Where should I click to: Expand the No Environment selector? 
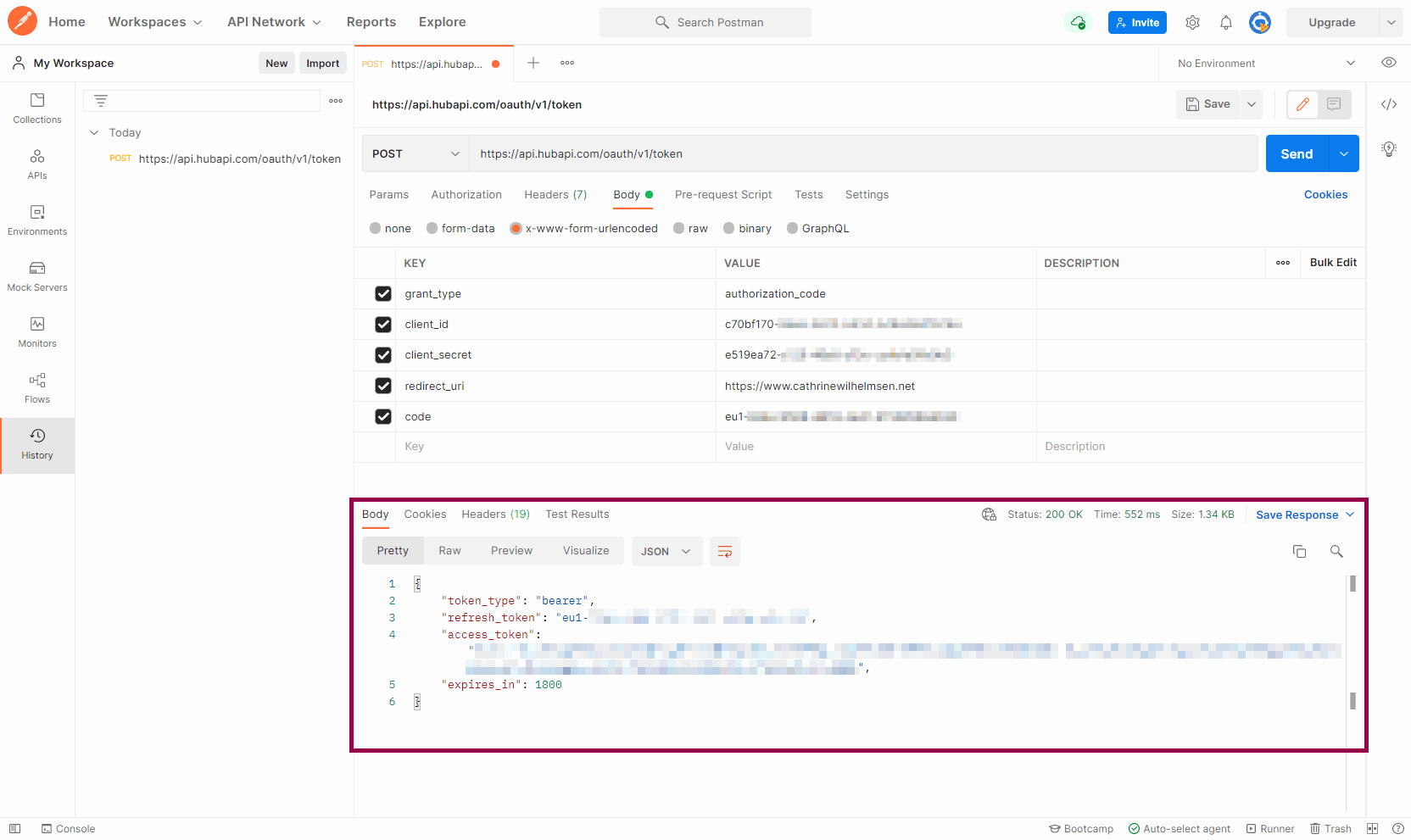(x=1266, y=64)
